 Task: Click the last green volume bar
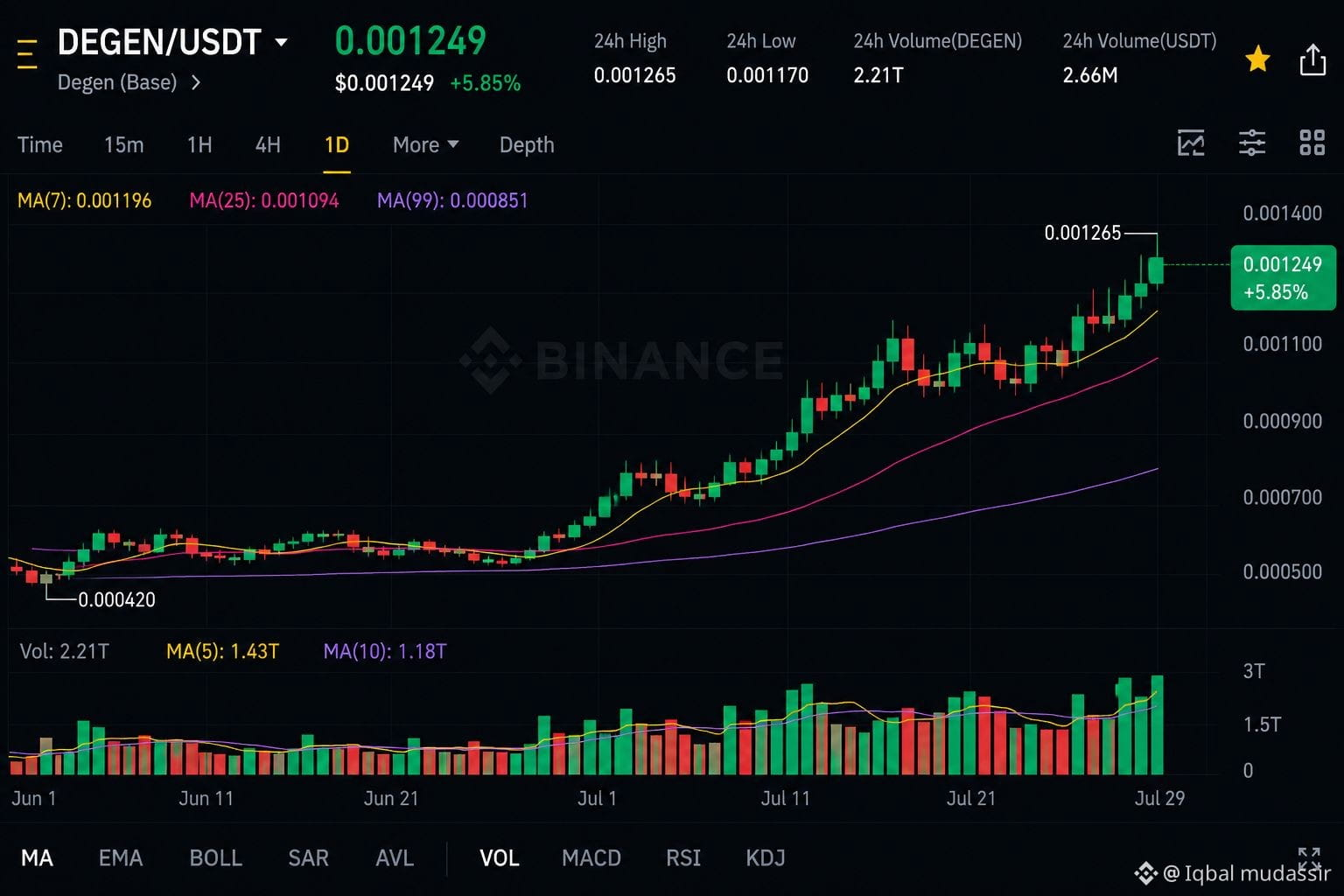(x=1157, y=724)
